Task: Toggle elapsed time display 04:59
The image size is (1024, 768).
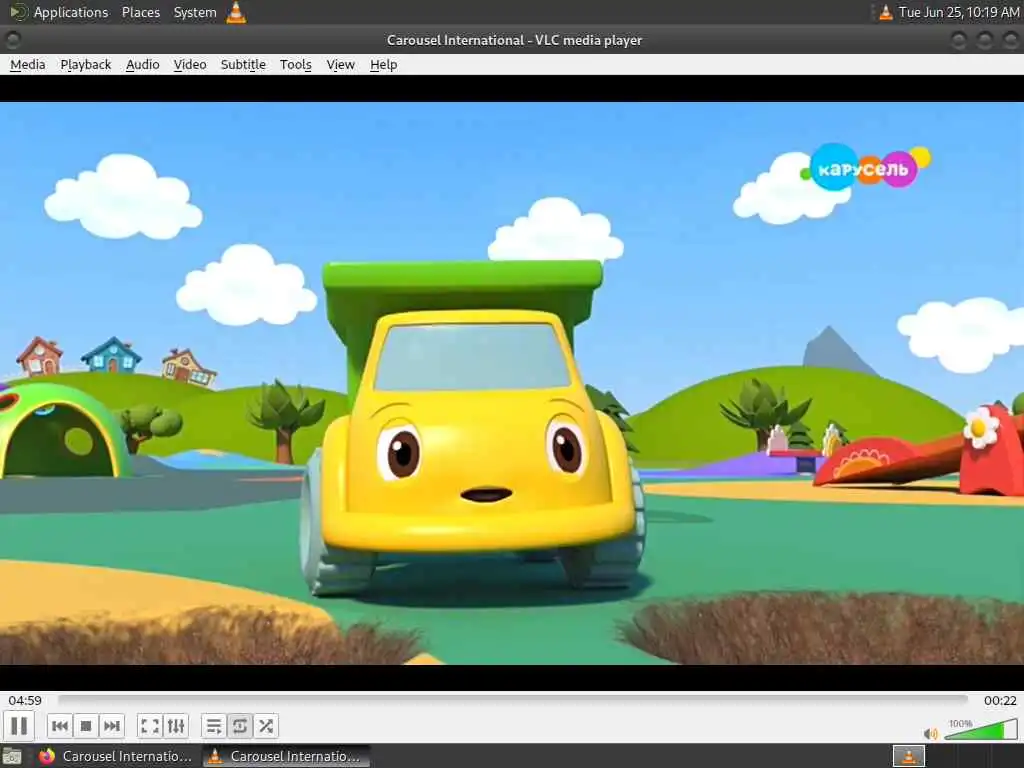Action: tap(25, 700)
